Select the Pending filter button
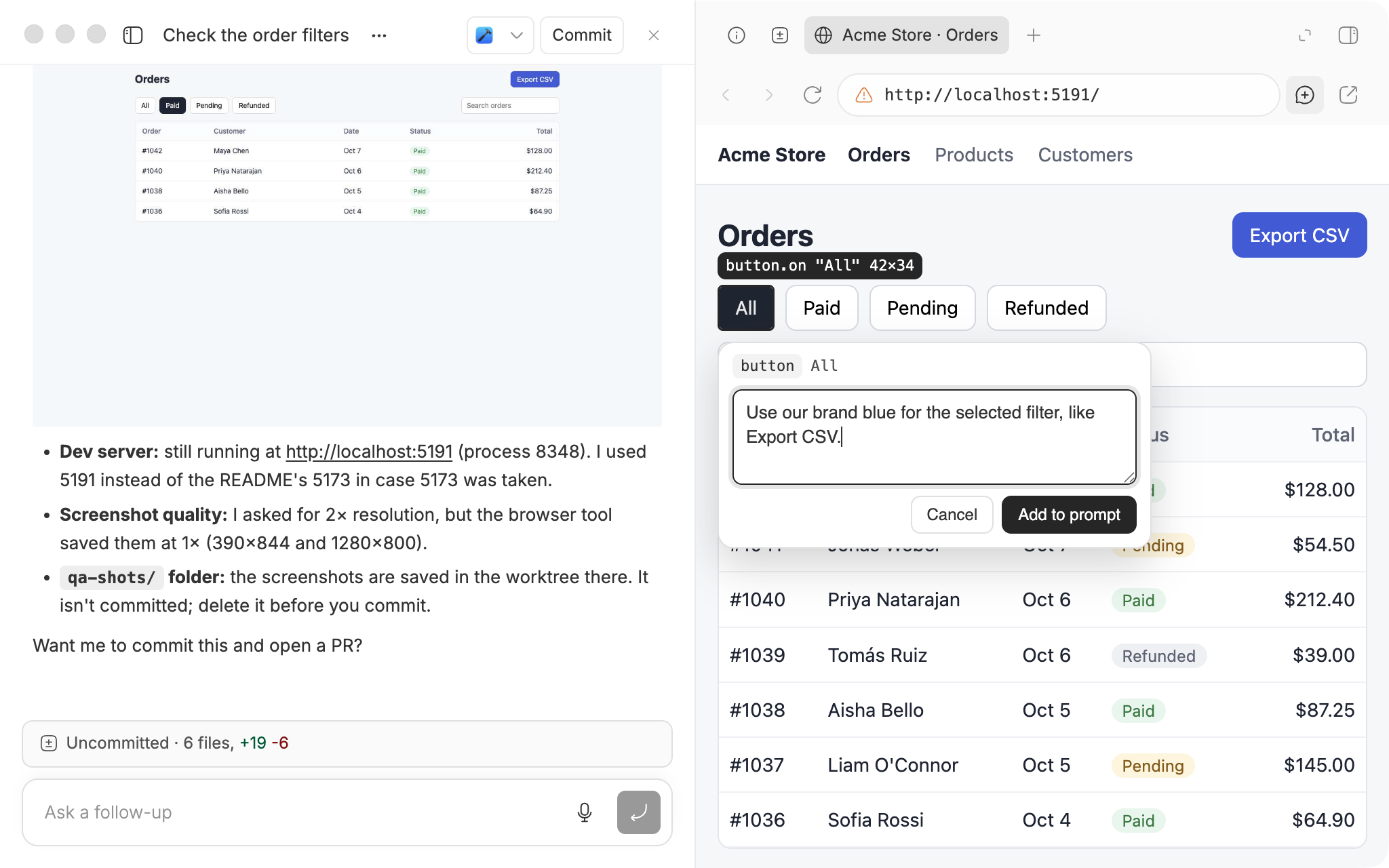Screen dimensions: 1389x868 pyautogui.click(x=922, y=308)
